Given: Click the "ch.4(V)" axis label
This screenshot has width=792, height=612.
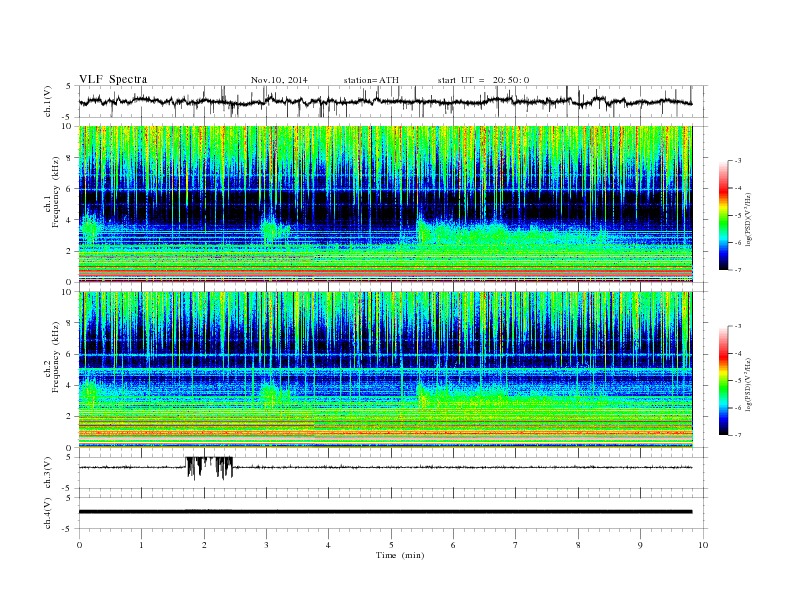Looking at the screenshot, I should pos(48,513).
